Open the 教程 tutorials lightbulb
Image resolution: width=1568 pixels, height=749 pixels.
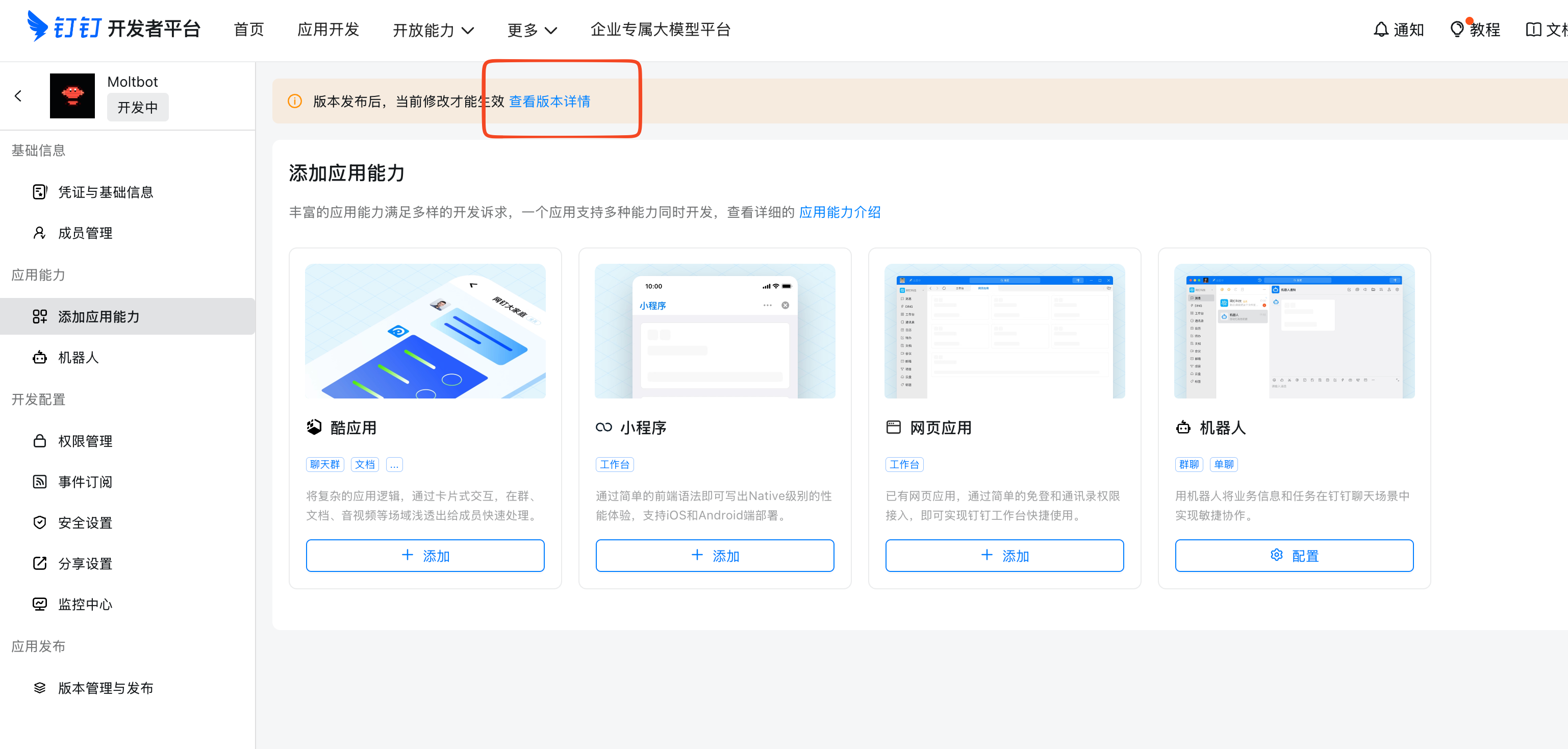click(1475, 29)
